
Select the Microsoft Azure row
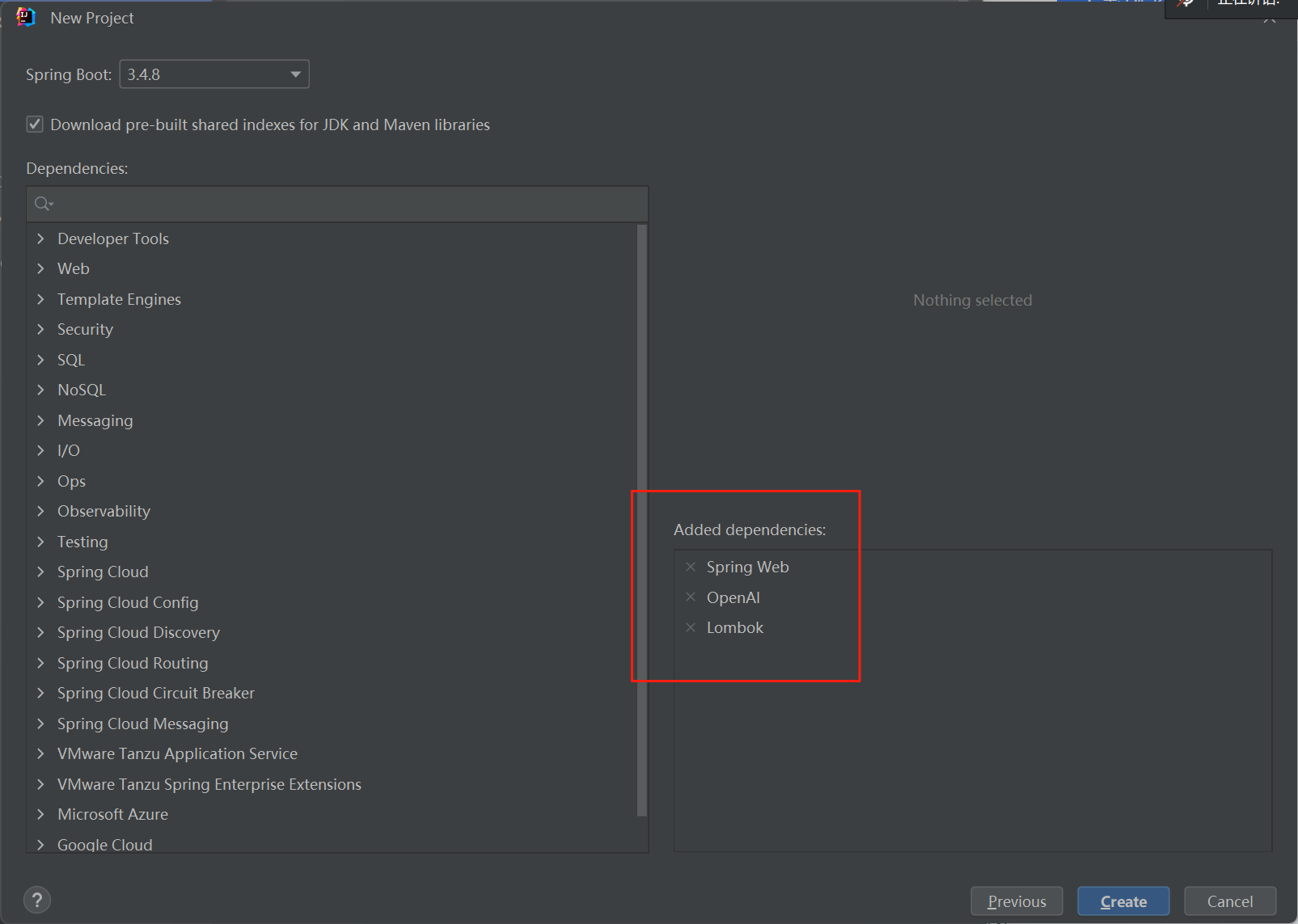pyautogui.click(x=332, y=814)
